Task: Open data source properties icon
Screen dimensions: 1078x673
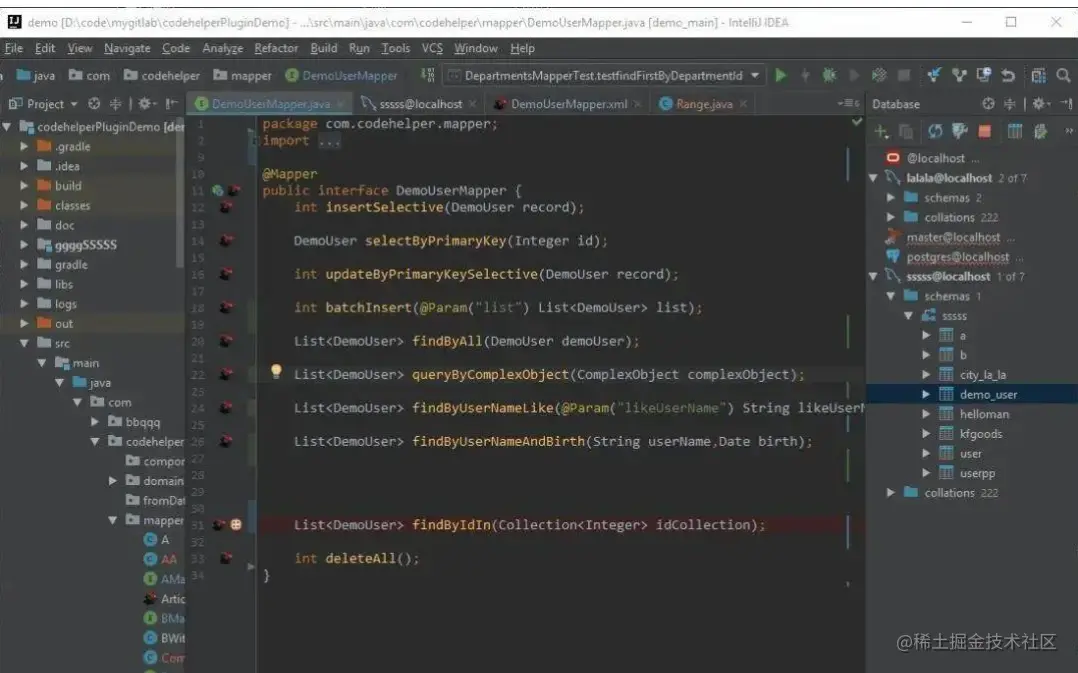Action: 960,131
